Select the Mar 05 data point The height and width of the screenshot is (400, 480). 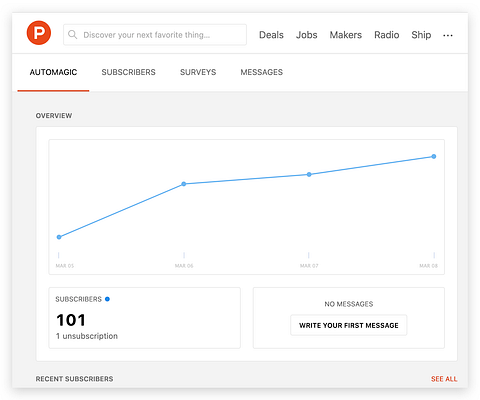[59, 237]
